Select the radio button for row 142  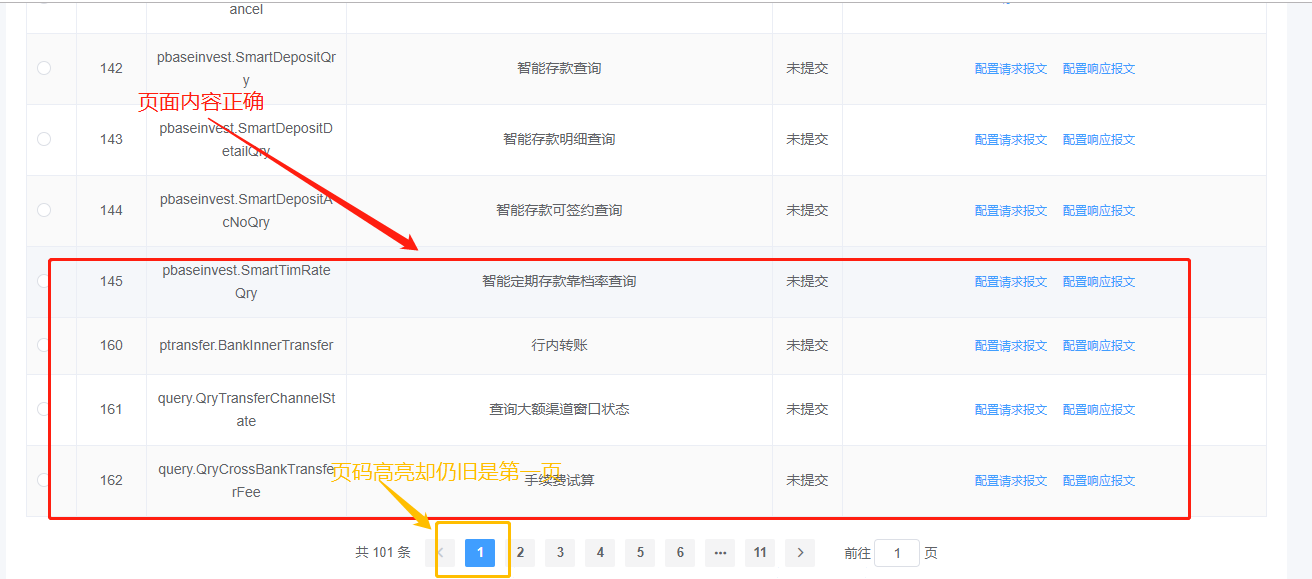click(42, 68)
